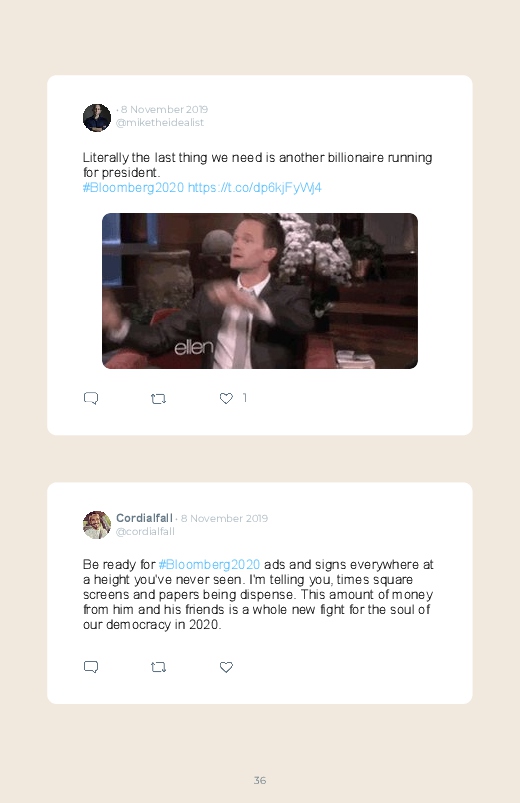Click the first tweet's 8 November 2019 date
Image resolution: width=520 pixels, height=803 pixels.
coord(164,109)
